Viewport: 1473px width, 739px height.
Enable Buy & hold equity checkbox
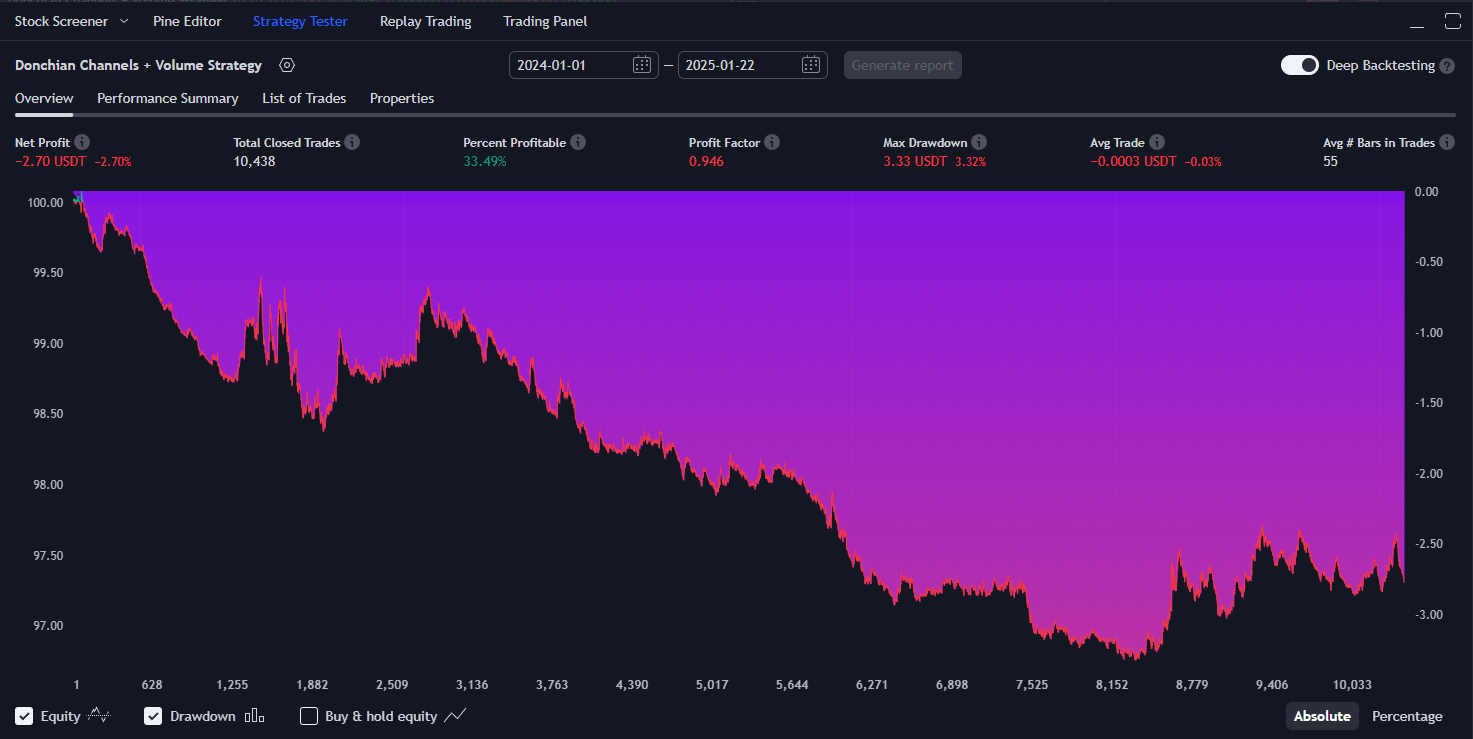click(x=309, y=716)
